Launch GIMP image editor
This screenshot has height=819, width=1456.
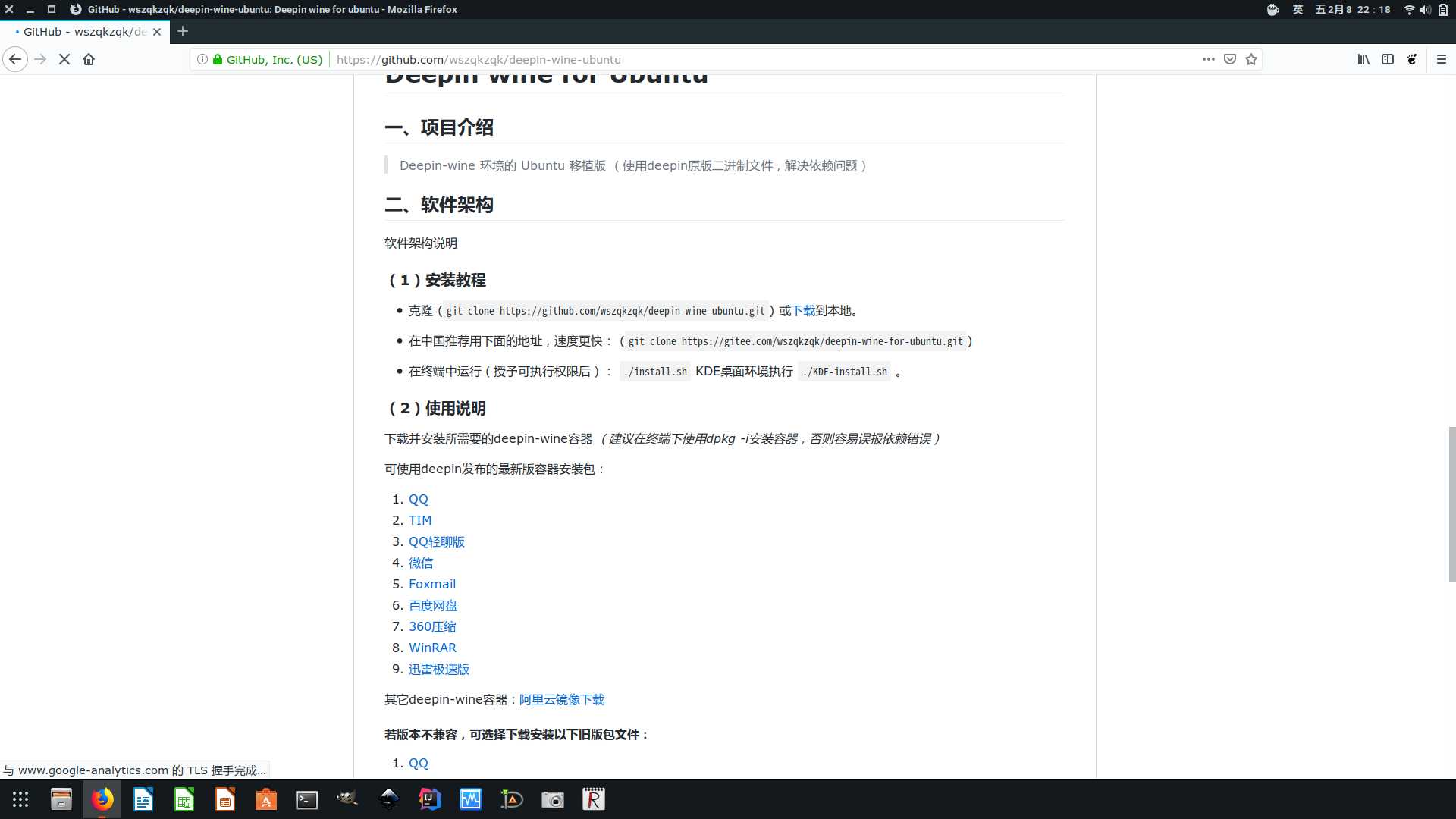(x=348, y=799)
